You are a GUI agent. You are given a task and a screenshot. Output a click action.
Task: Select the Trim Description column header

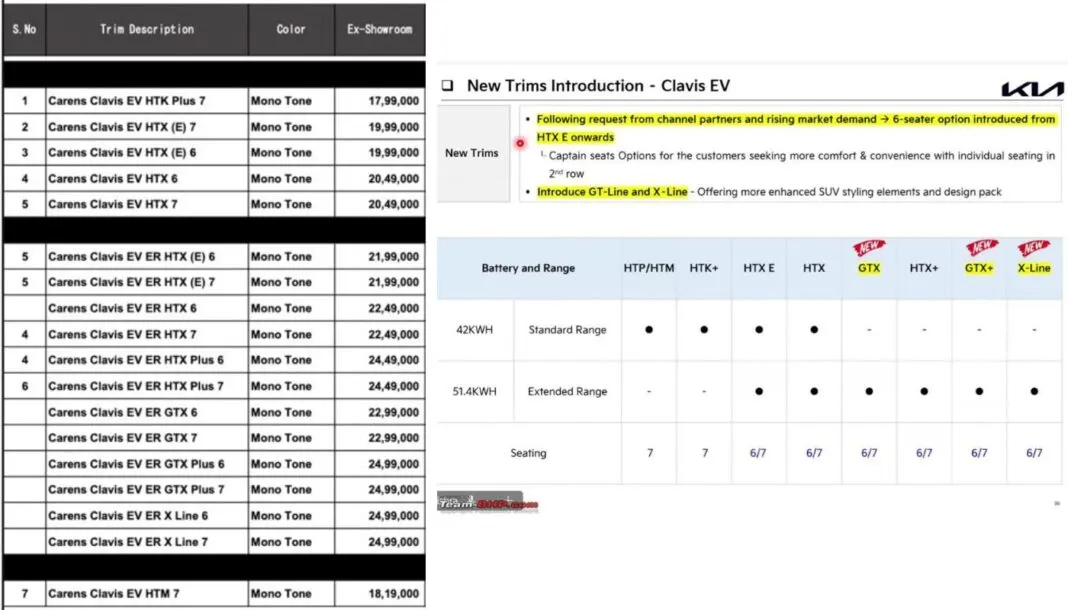(x=147, y=30)
